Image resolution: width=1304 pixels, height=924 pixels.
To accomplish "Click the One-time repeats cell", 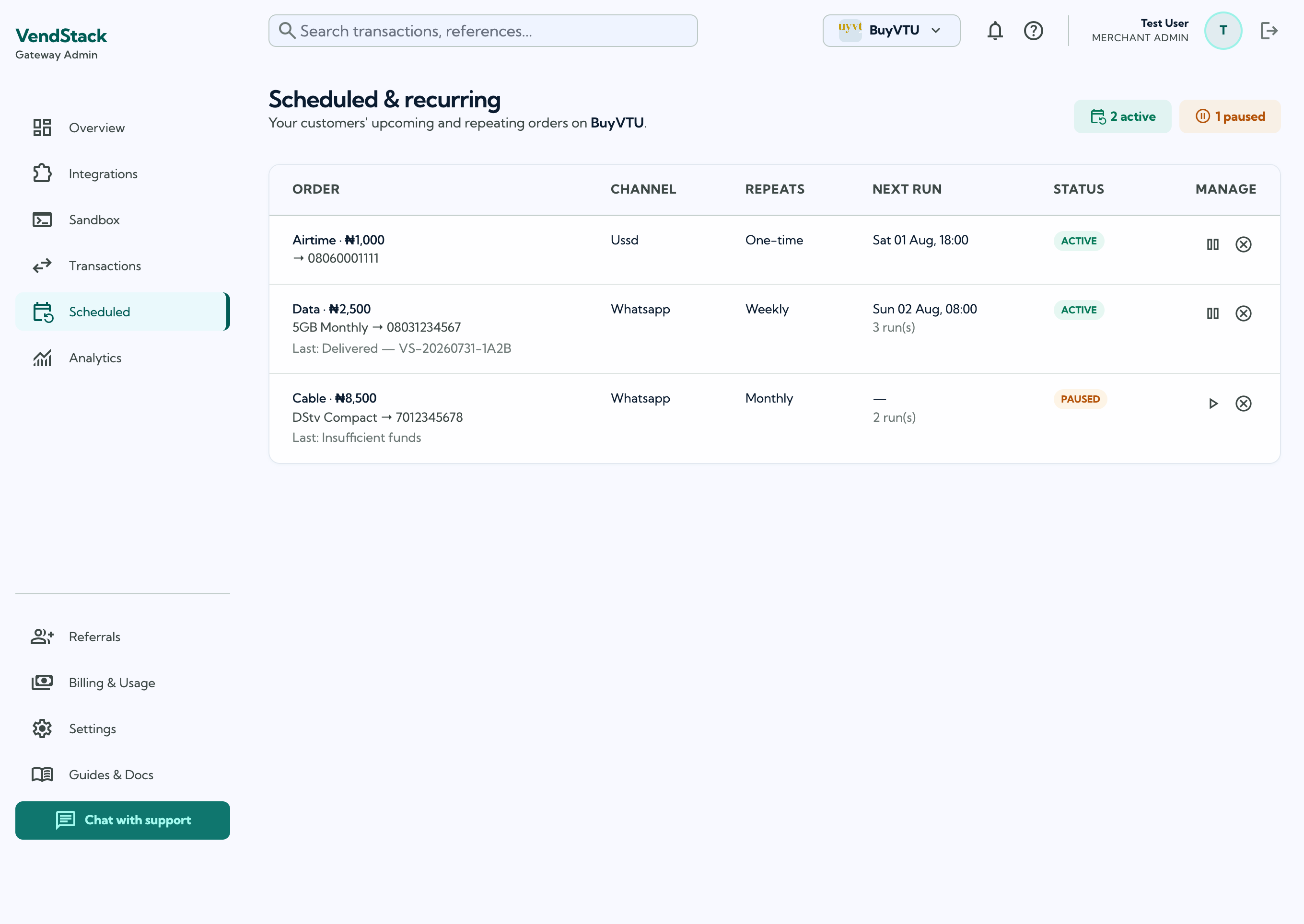I will (774, 240).
